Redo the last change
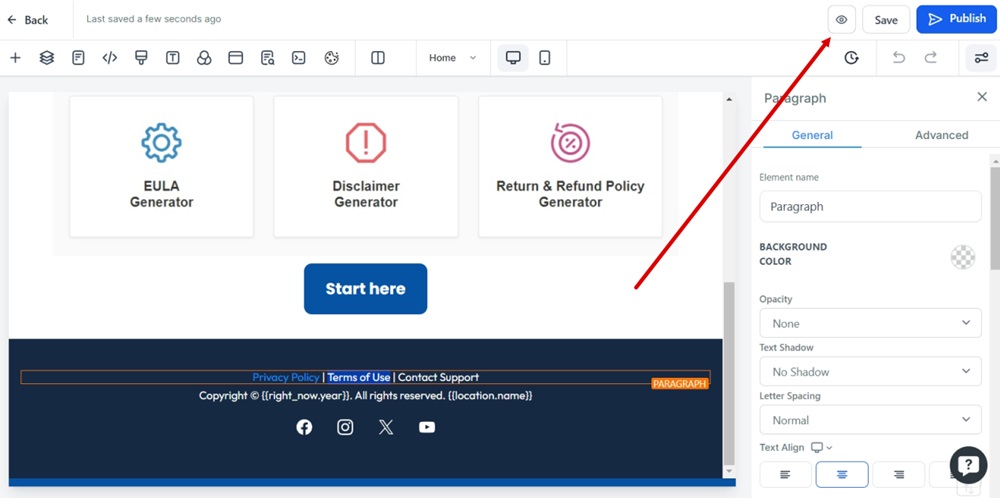1000x498 pixels. [x=930, y=58]
